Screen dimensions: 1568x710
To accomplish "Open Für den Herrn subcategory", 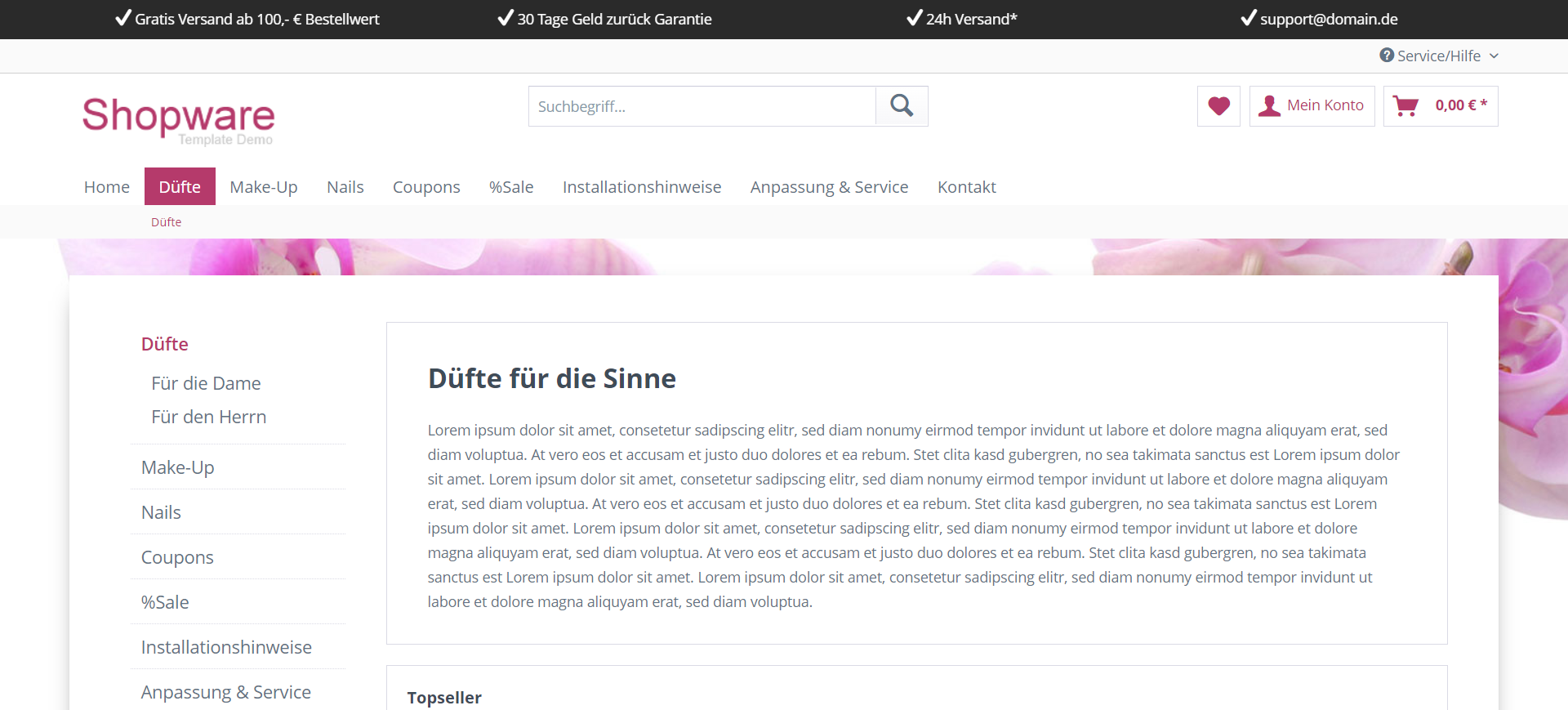I will point(209,417).
